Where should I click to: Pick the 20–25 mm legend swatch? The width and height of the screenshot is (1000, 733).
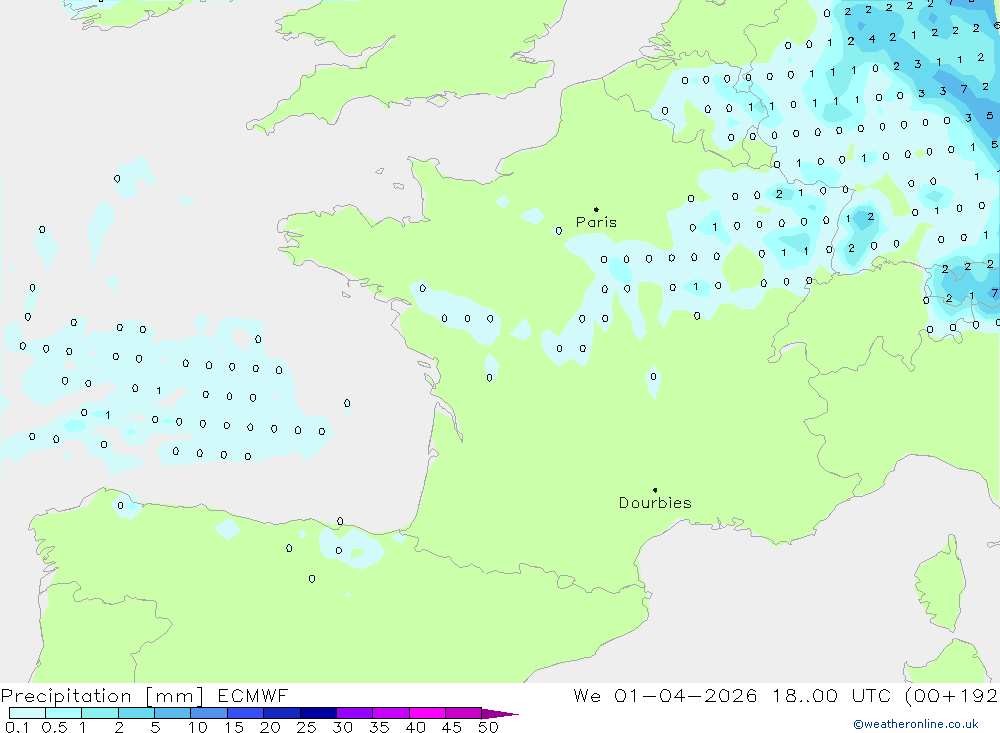click(282, 713)
